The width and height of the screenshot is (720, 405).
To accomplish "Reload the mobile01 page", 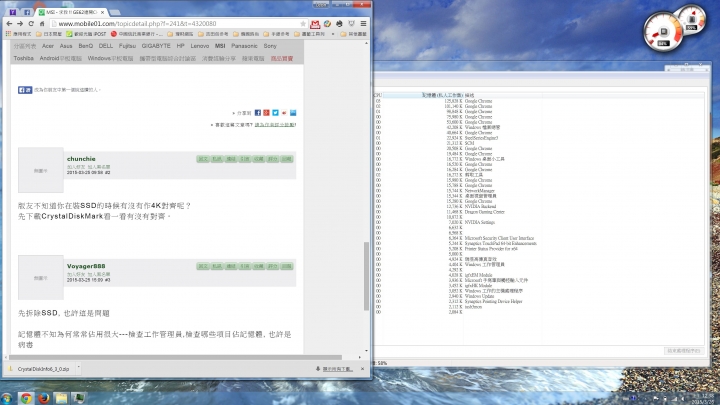I will coord(31,23).
